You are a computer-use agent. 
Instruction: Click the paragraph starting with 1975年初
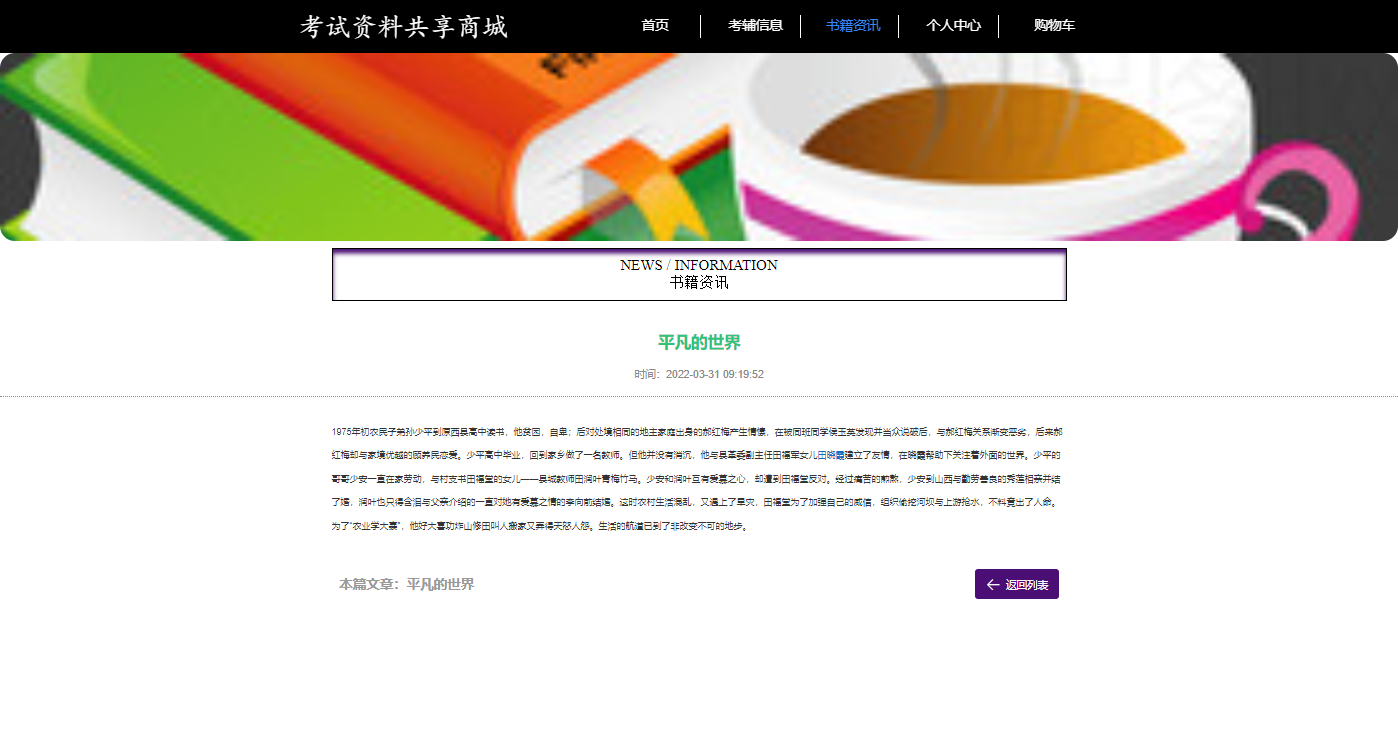[x=699, y=478]
